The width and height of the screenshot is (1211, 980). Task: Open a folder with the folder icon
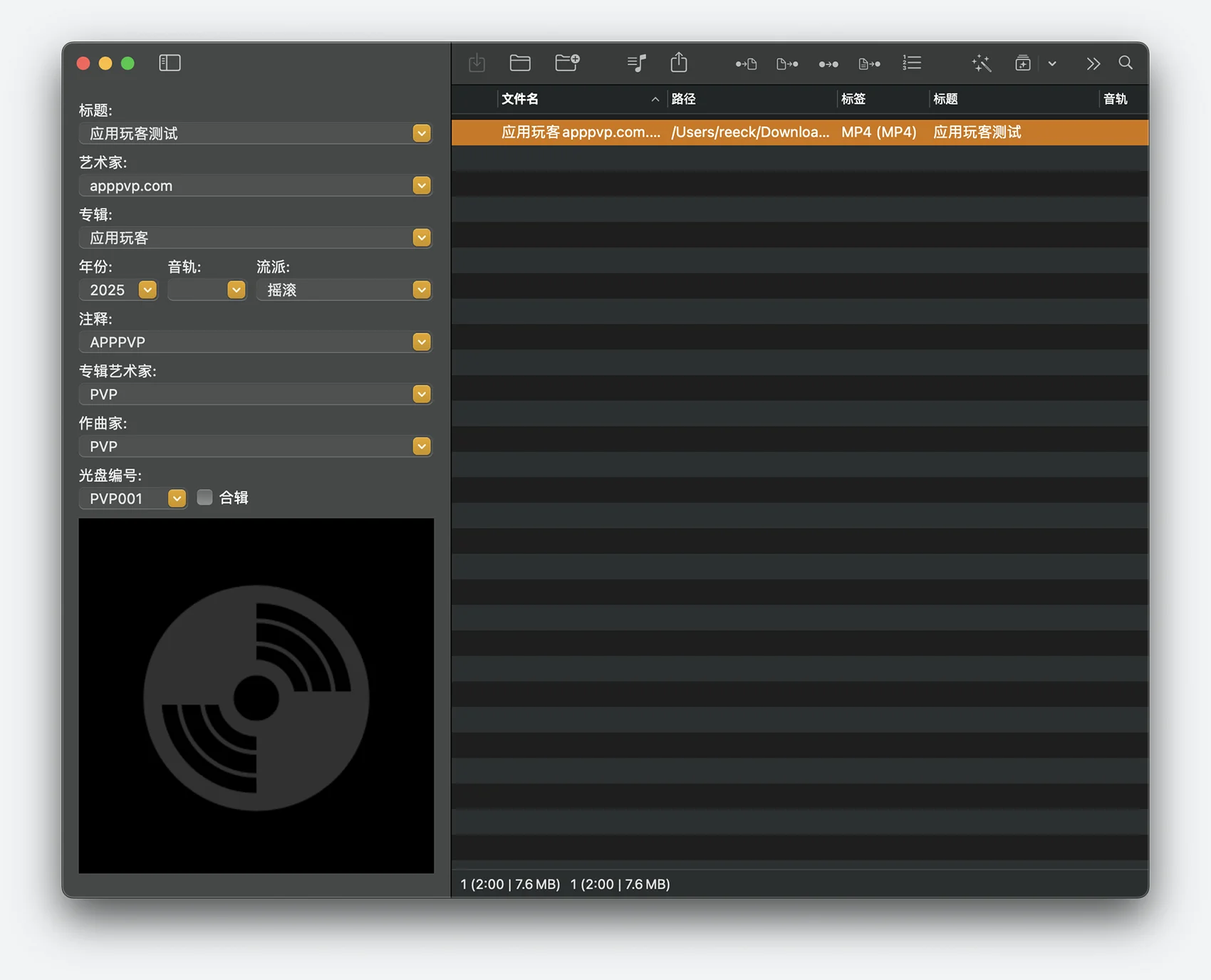(x=520, y=63)
